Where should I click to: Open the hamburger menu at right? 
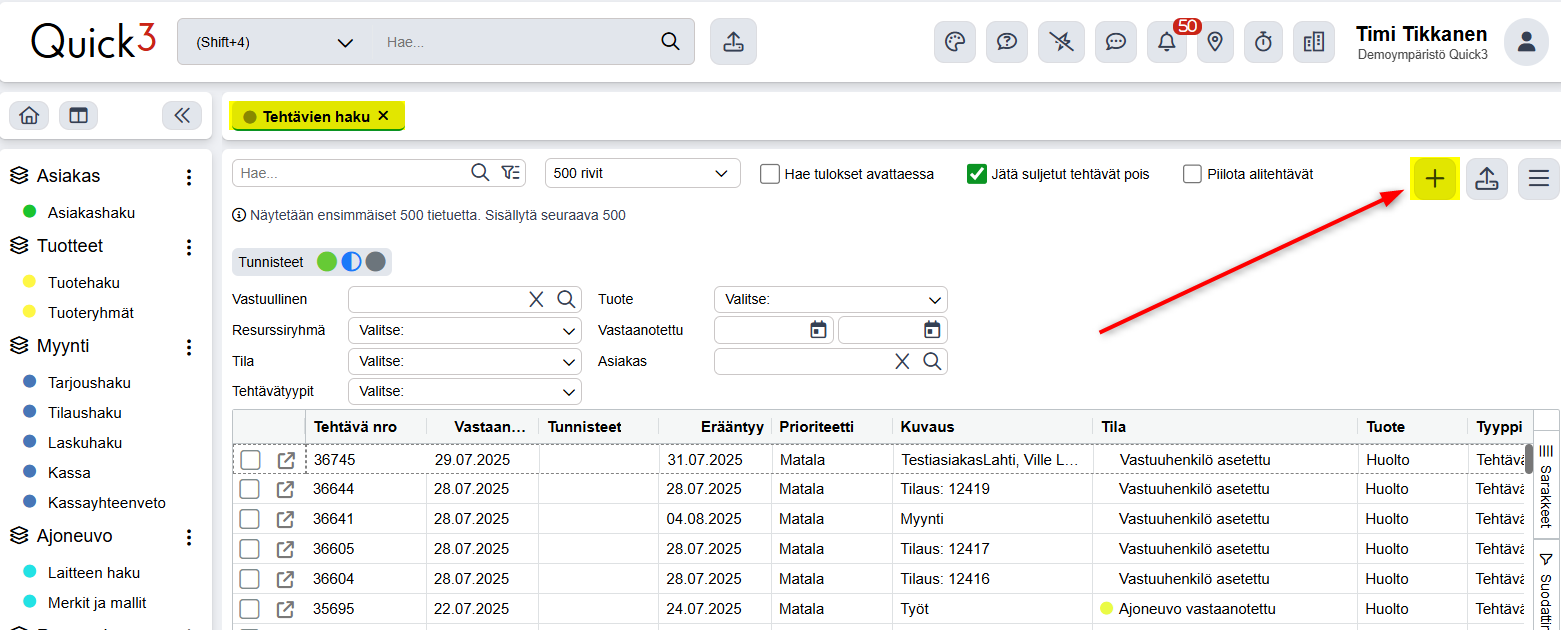click(x=1538, y=179)
